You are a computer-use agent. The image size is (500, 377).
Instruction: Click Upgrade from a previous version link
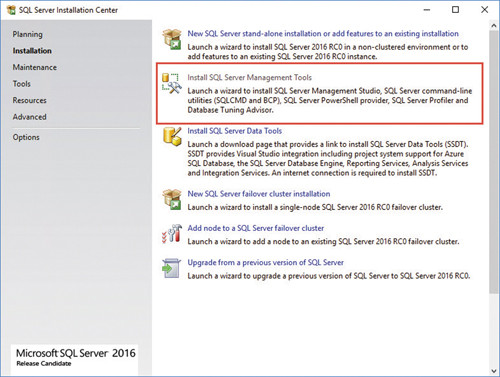tap(265, 263)
